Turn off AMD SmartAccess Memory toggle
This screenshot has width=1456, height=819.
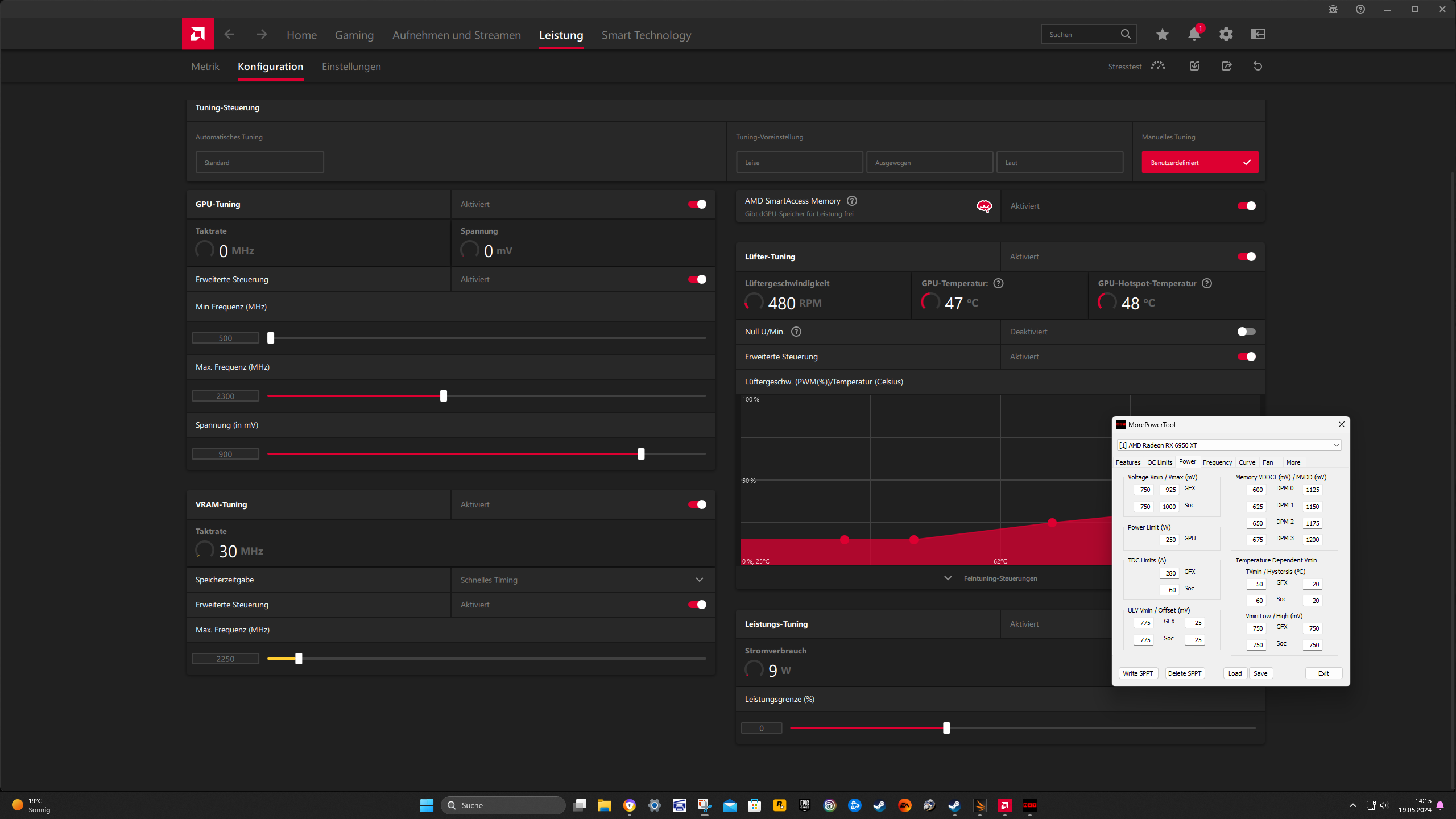click(x=1246, y=206)
